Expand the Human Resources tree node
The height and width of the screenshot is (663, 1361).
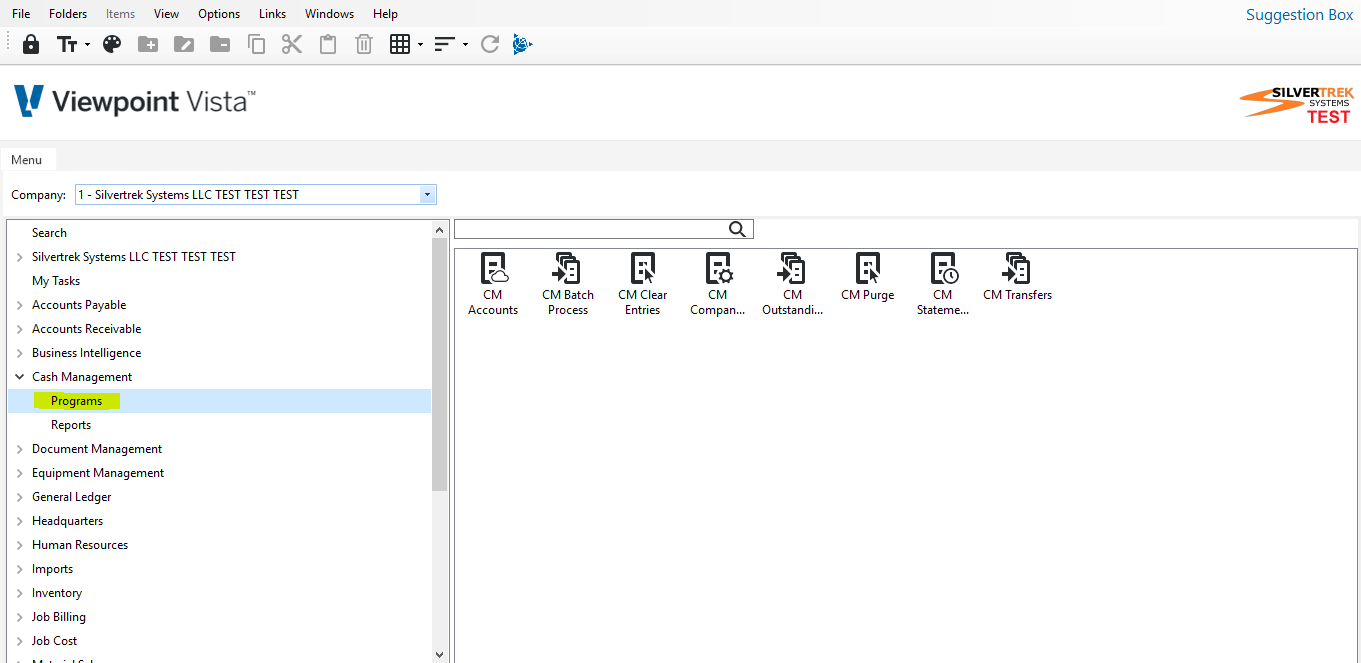point(20,545)
